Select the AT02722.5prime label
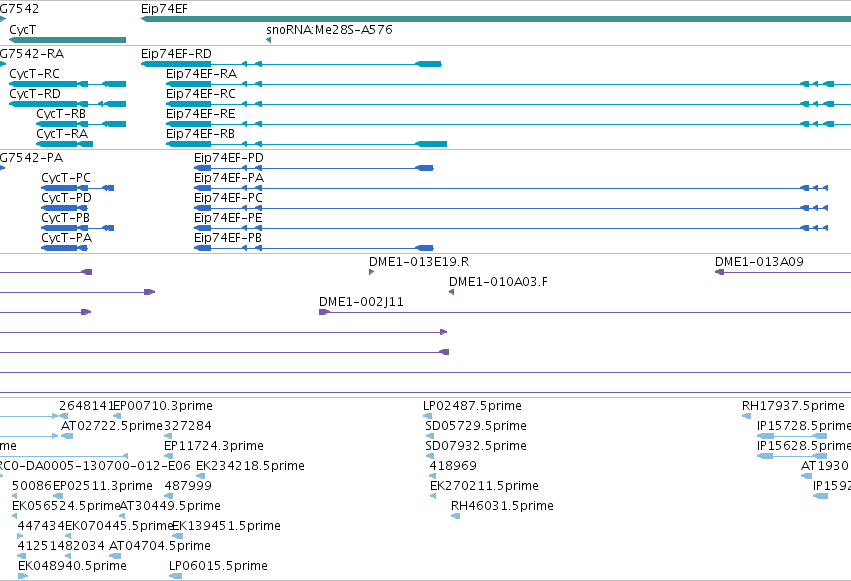The width and height of the screenshot is (851, 581). click(x=112, y=426)
